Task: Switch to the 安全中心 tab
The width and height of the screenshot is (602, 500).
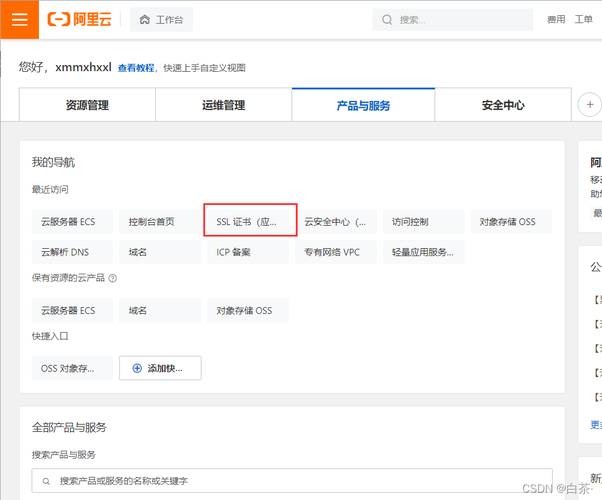Action: pyautogui.click(x=503, y=105)
